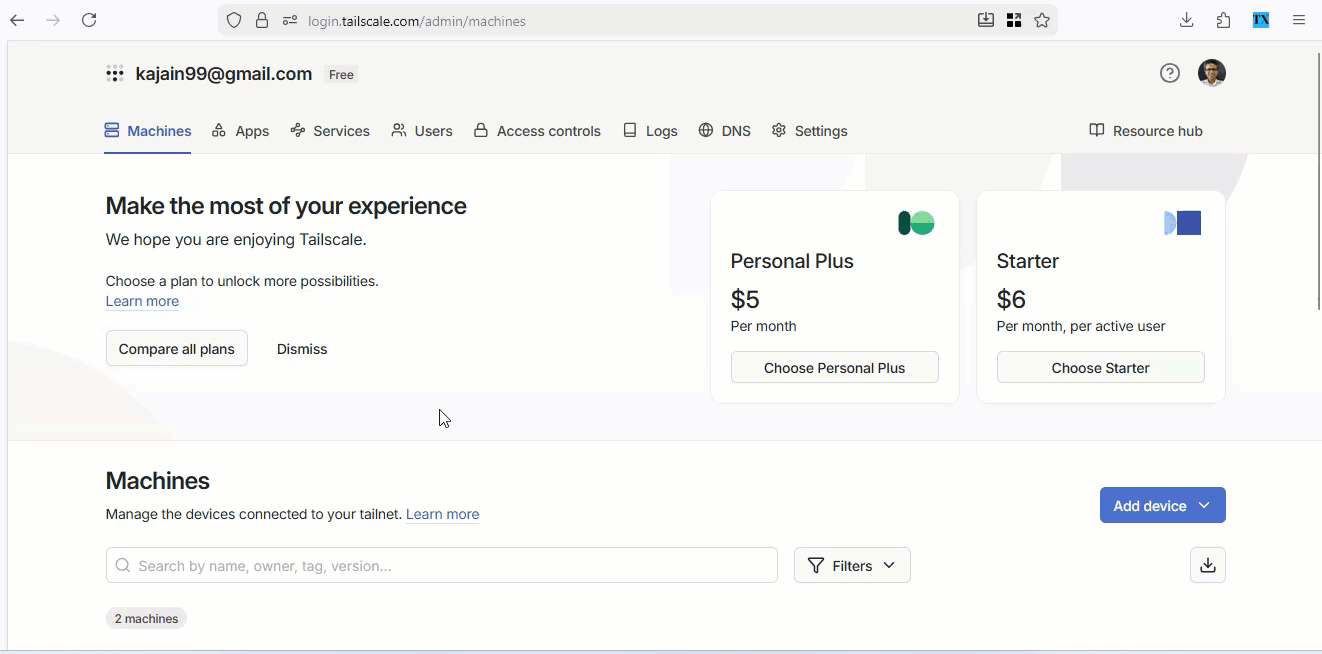Focus the machine search field
The width and height of the screenshot is (1322, 654).
pyautogui.click(x=450, y=565)
